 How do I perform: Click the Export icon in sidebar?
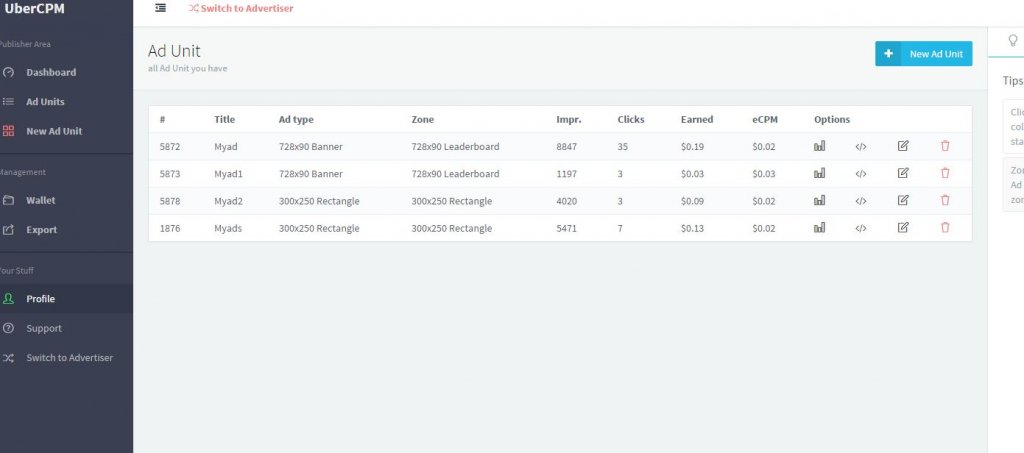click(8, 230)
